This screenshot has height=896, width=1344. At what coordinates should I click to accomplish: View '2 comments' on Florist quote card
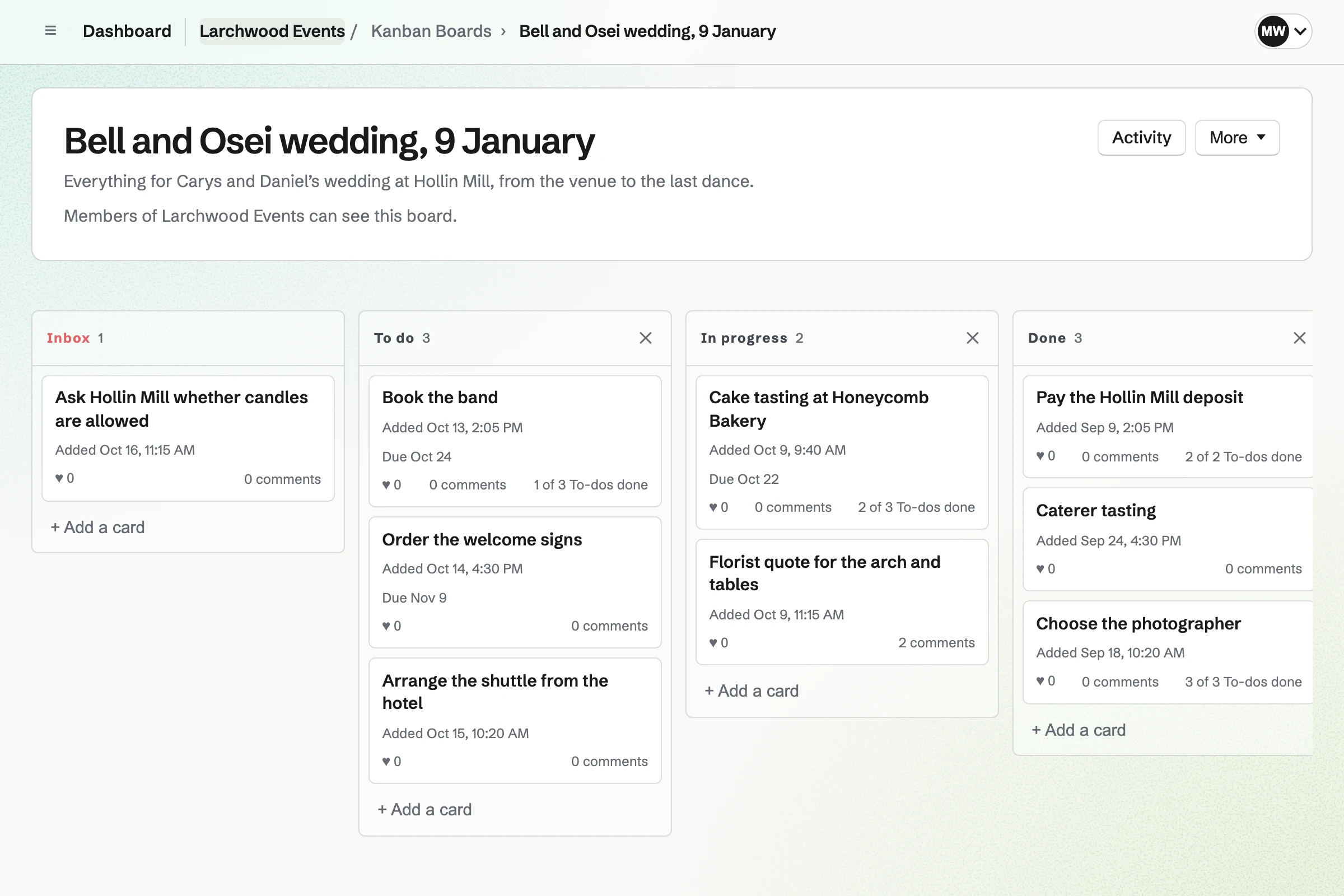click(936, 642)
